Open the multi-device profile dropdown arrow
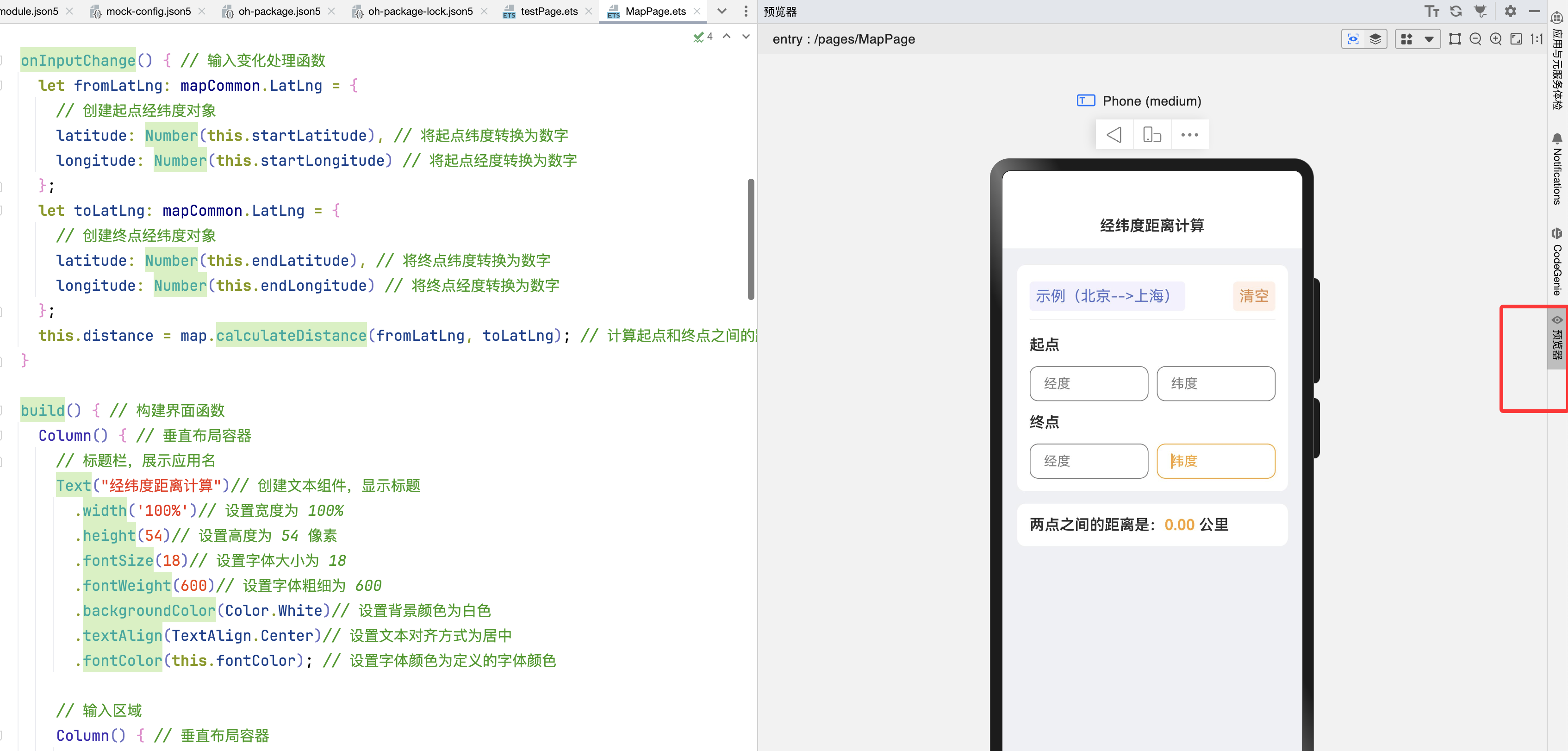 (x=1429, y=40)
